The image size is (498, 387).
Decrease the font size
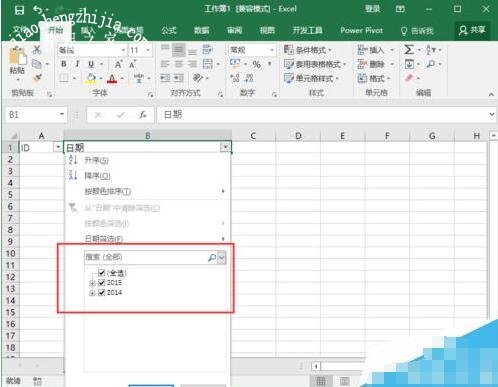133,64
